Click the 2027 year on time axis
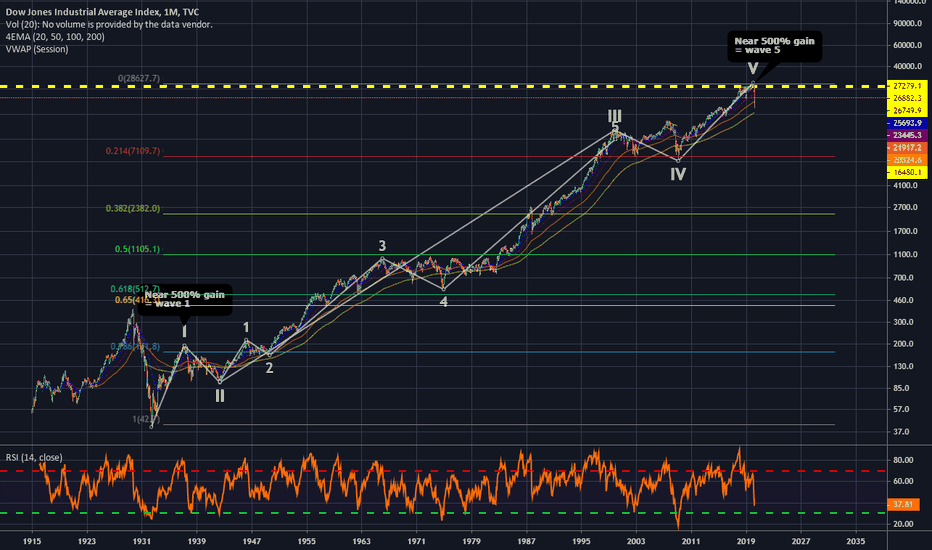932x550 pixels. tap(801, 541)
